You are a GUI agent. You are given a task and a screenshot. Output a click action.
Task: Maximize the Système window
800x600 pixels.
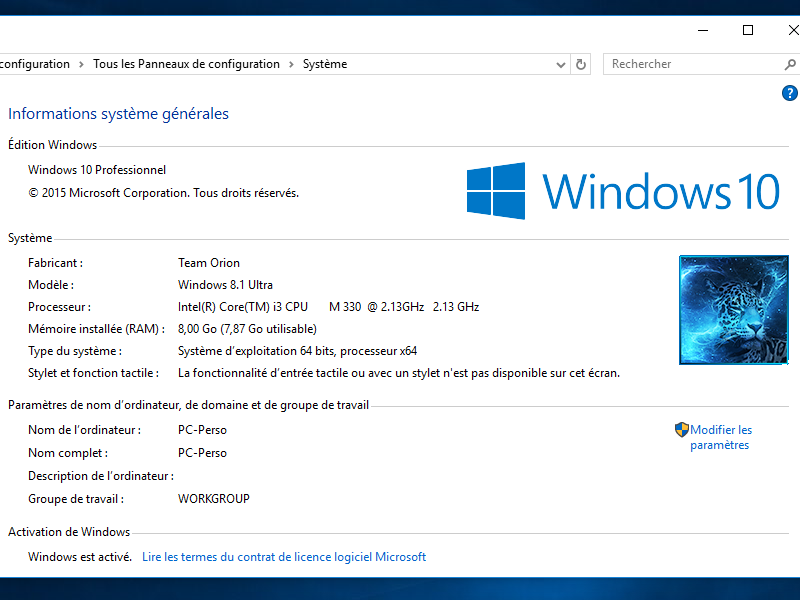pos(747,30)
